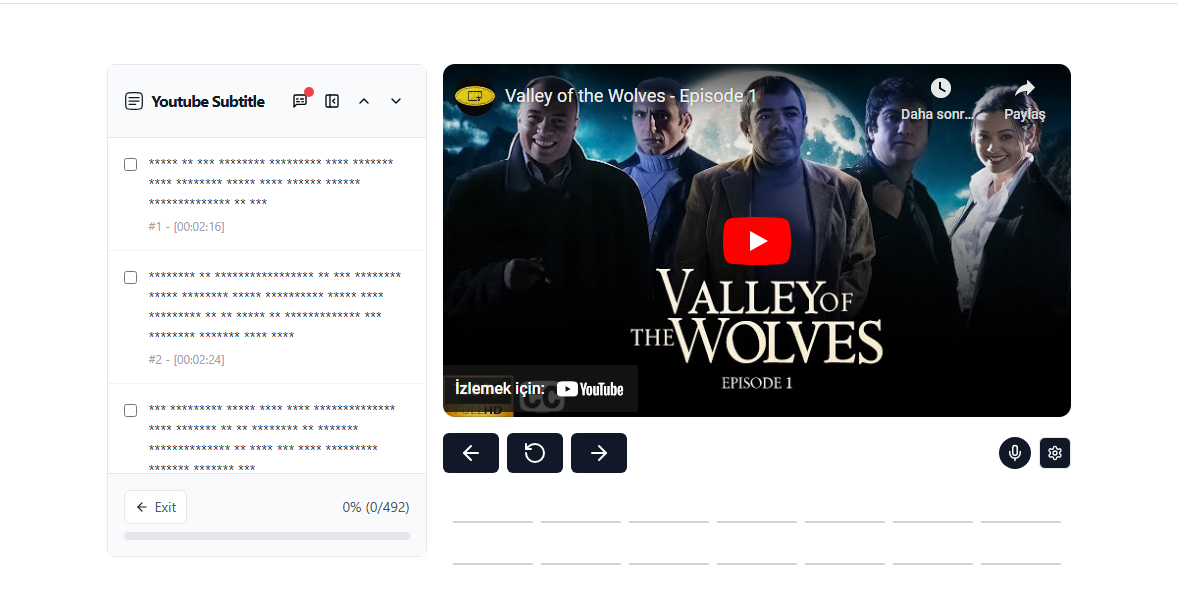
Task: Click the Youtube Subtitle heading
Action: coord(208,101)
